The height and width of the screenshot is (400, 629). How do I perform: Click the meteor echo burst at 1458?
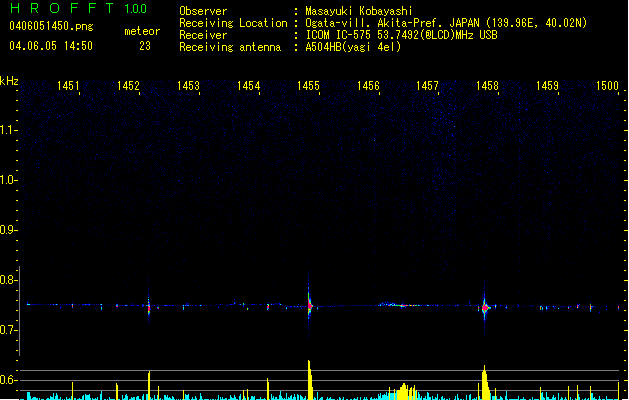(485, 308)
